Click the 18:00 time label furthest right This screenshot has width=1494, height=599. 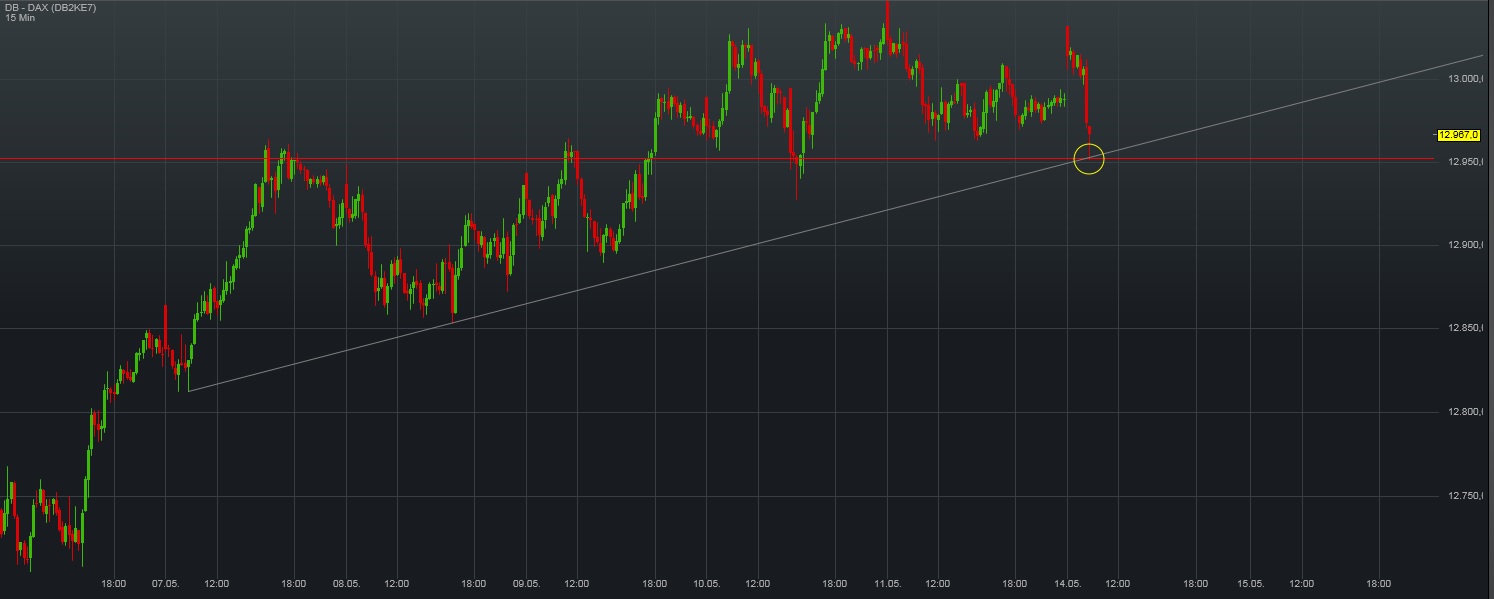pyautogui.click(x=1379, y=583)
